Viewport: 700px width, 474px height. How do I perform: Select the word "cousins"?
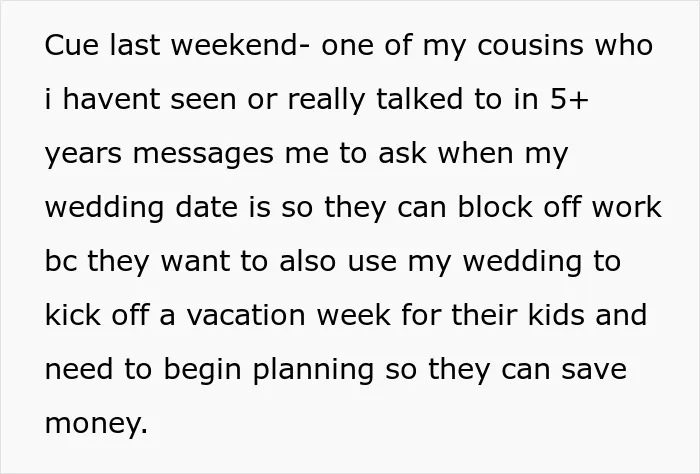[x=530, y=45]
